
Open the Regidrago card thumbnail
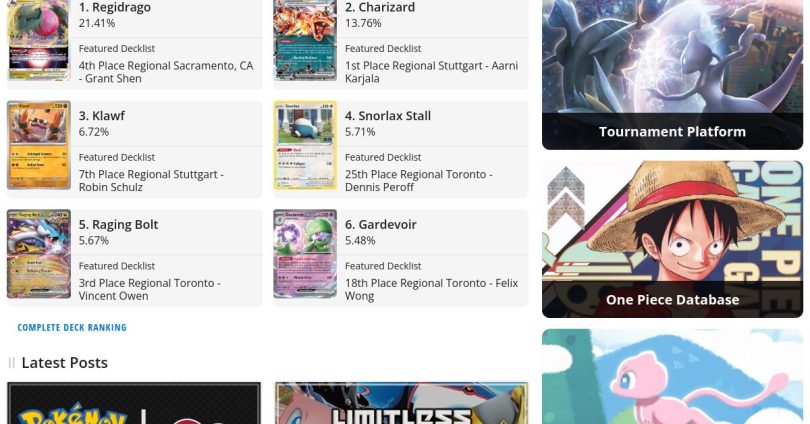38,40
